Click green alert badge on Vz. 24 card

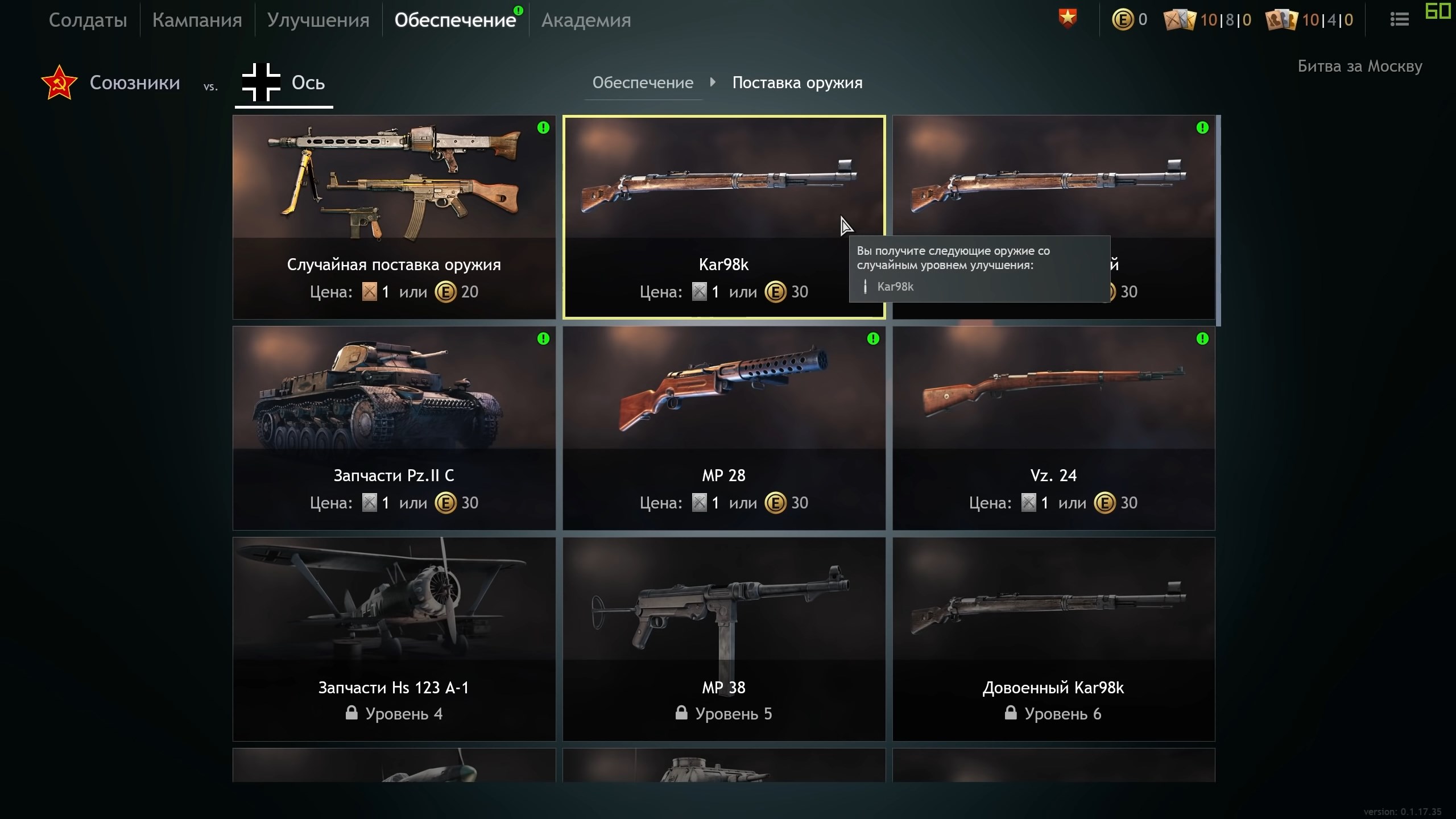click(x=1202, y=339)
